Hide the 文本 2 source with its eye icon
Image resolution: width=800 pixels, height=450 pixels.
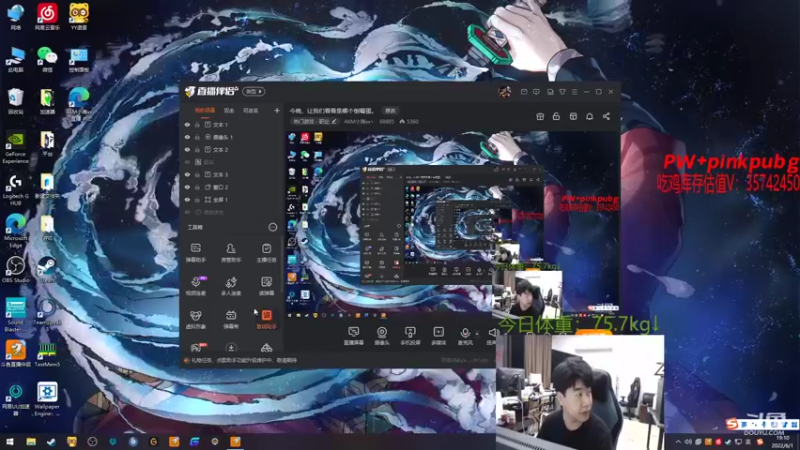[187, 149]
